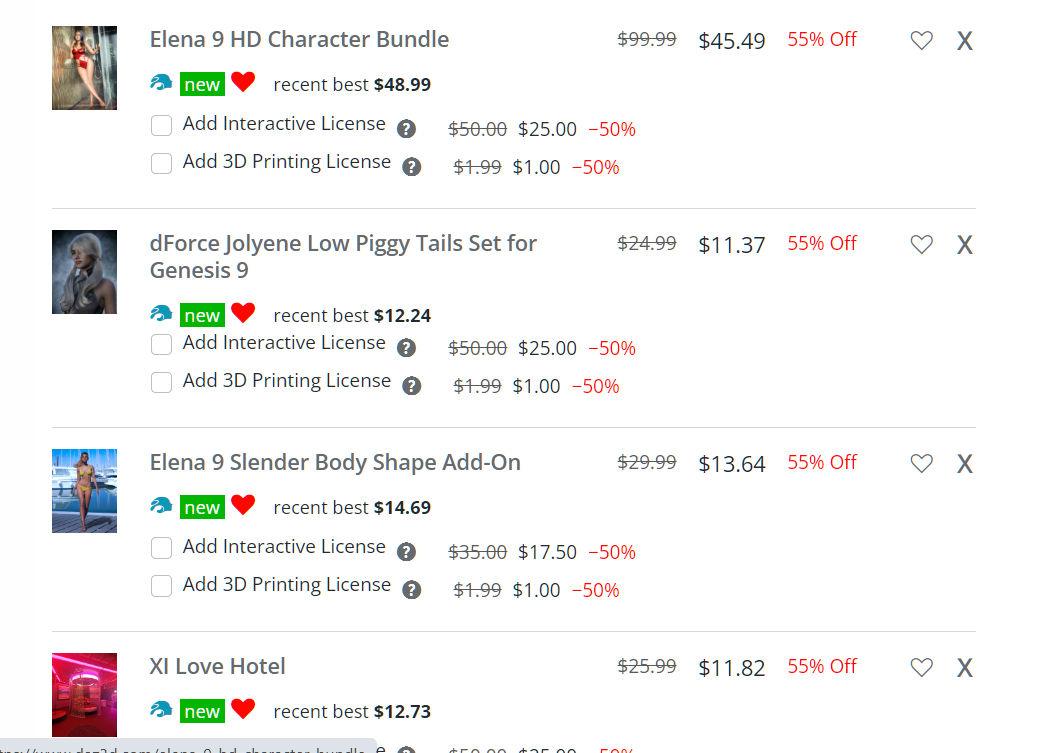
Task: Delete XI Love Hotel from cart
Action: [964, 668]
